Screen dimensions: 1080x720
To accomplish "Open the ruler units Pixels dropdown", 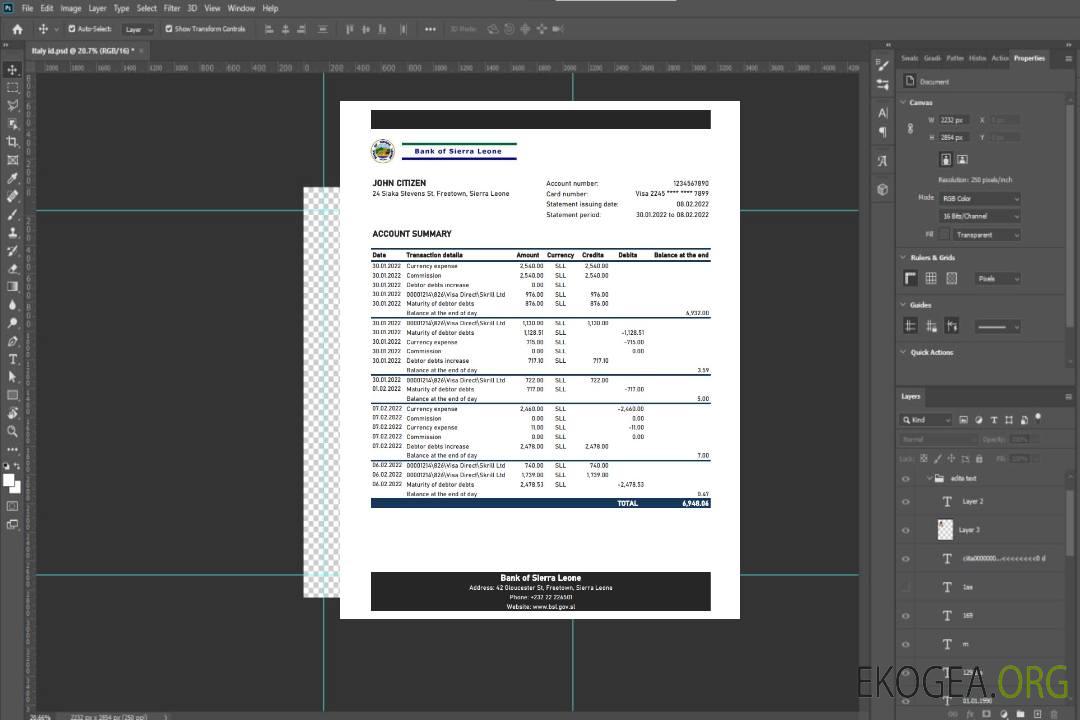I will (x=997, y=278).
